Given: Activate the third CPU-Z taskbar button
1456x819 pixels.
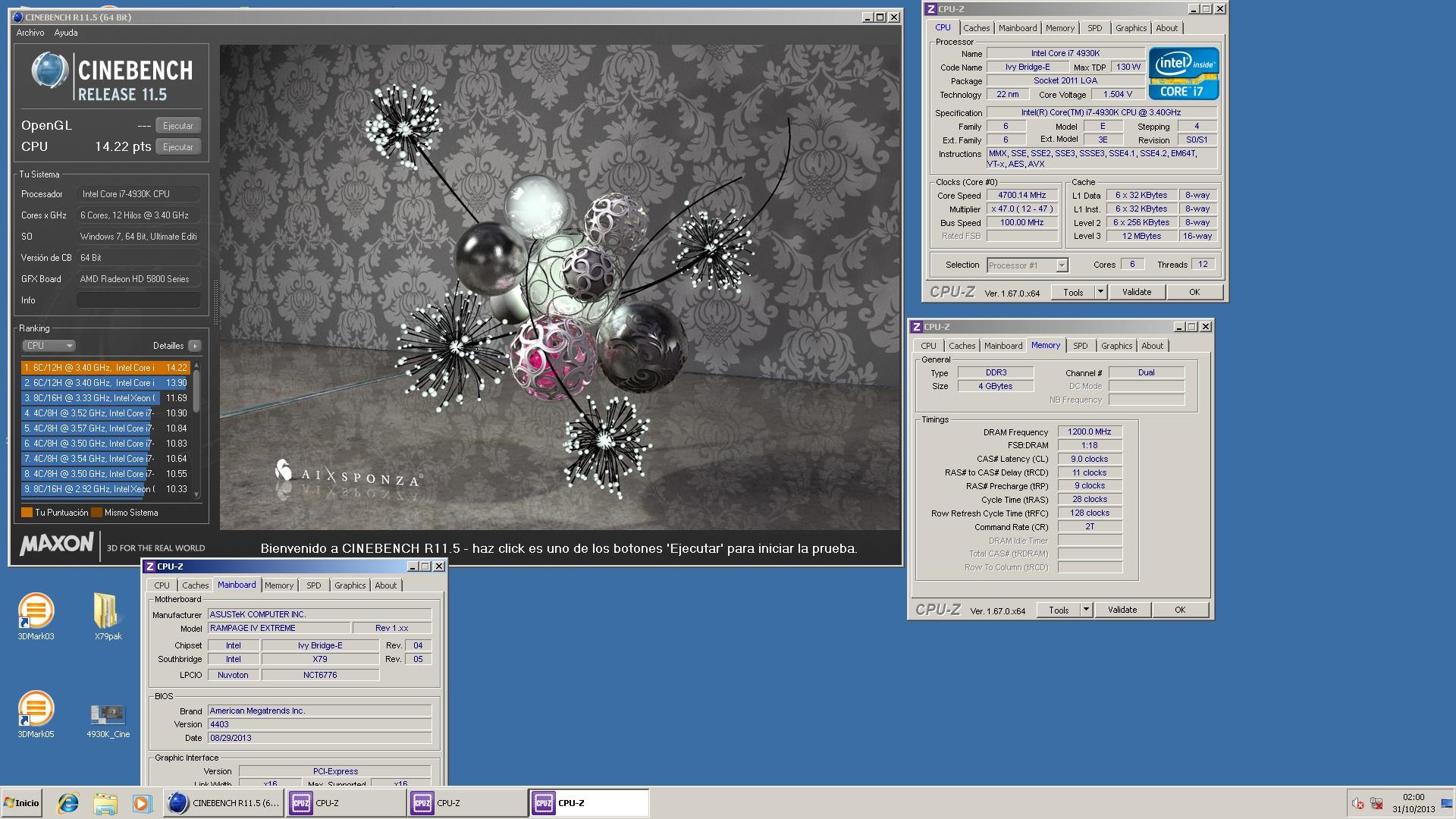Looking at the screenshot, I should (x=588, y=803).
